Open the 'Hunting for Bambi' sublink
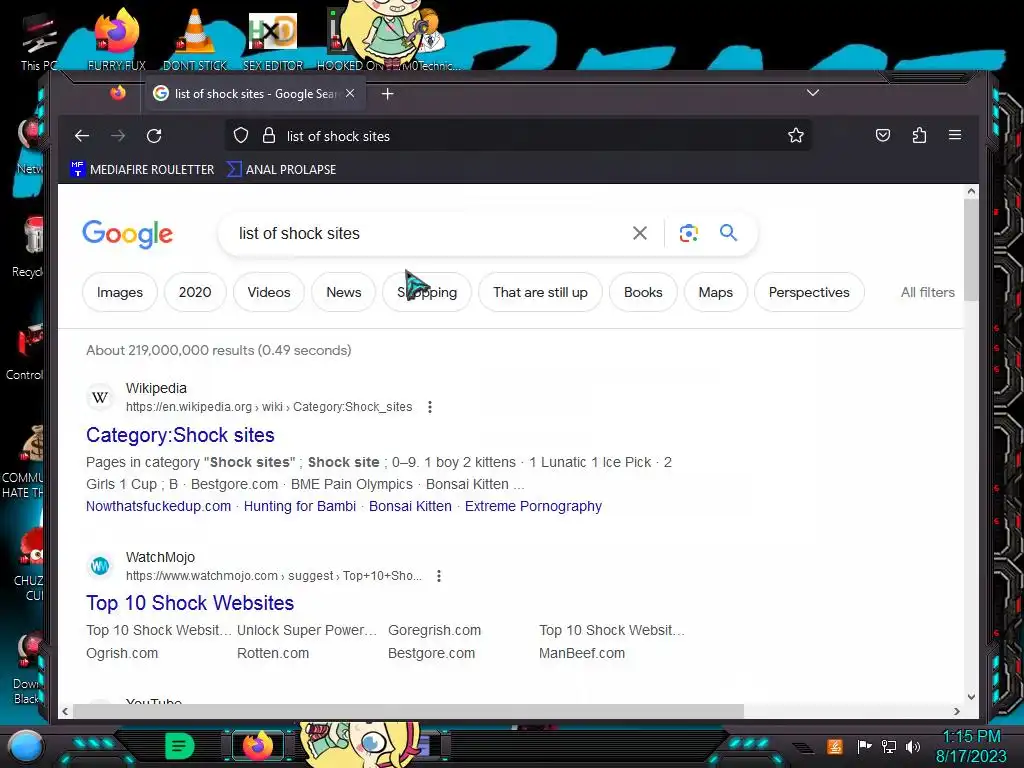Screen dimensions: 1024x768 (x=300, y=506)
